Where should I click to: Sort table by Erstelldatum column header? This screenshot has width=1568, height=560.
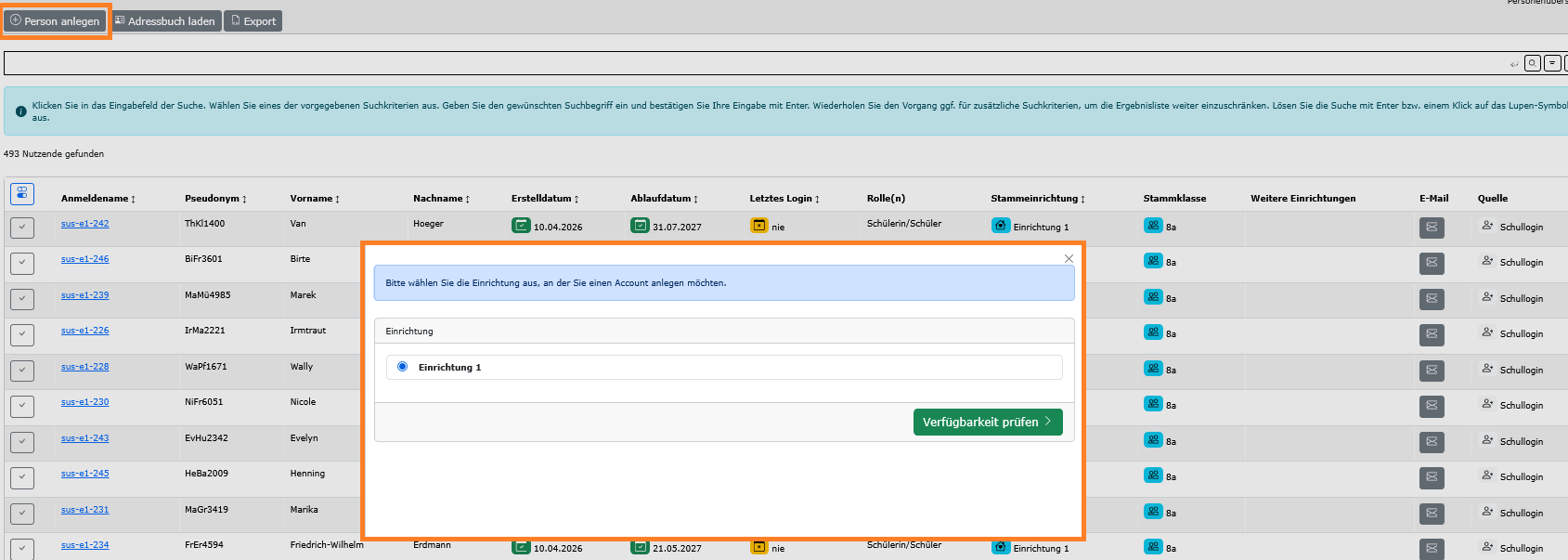(545, 199)
